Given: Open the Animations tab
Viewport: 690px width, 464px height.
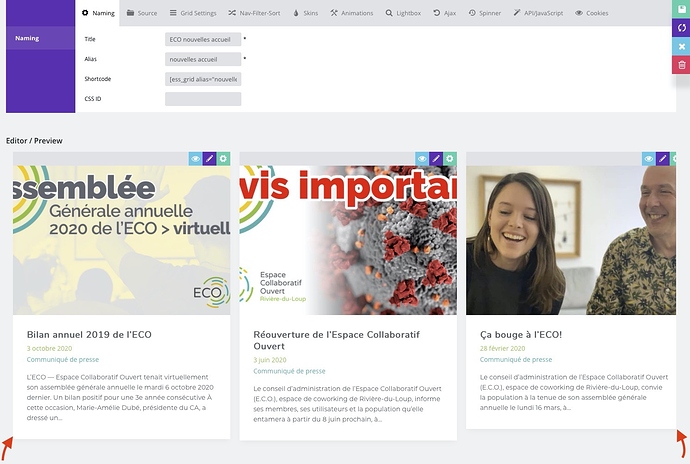Looking at the screenshot, I should pos(352,13).
